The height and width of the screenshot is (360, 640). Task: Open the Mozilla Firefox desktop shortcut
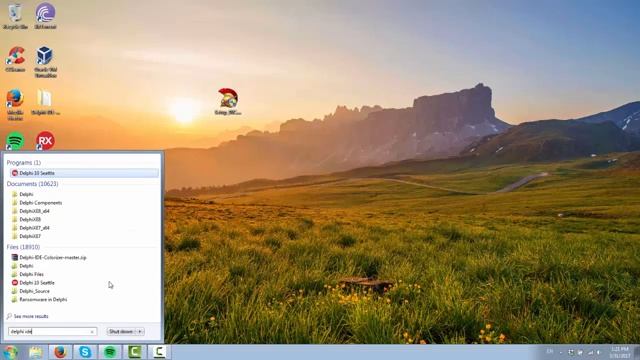[x=15, y=104]
